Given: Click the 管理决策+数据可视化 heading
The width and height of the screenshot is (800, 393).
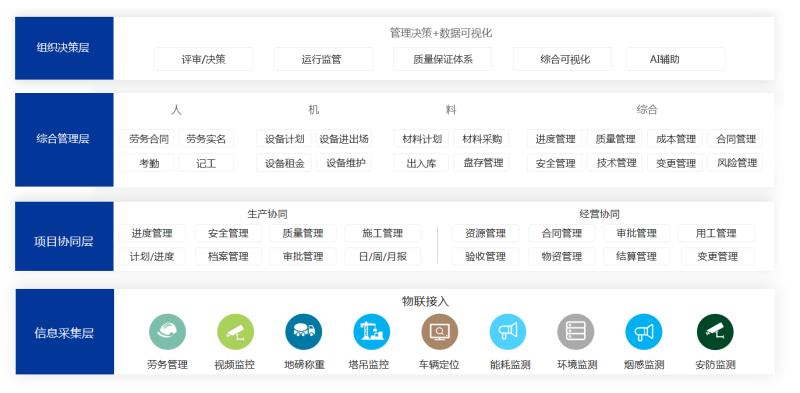Looking at the screenshot, I should (440, 33).
